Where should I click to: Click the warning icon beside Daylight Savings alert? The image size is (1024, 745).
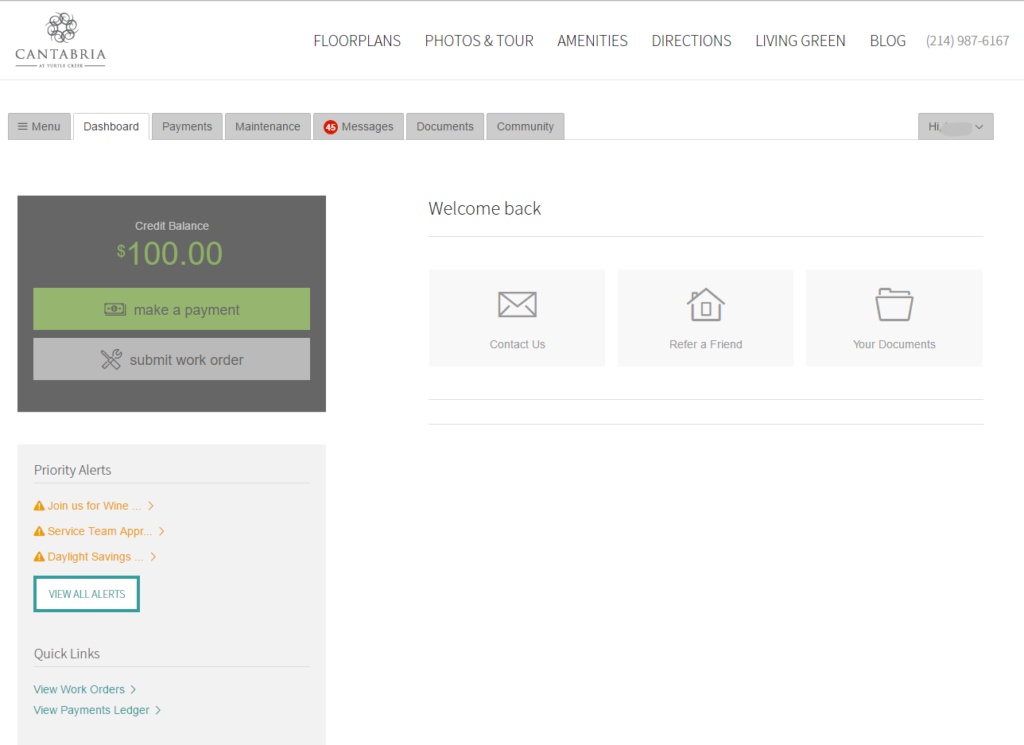(x=39, y=556)
